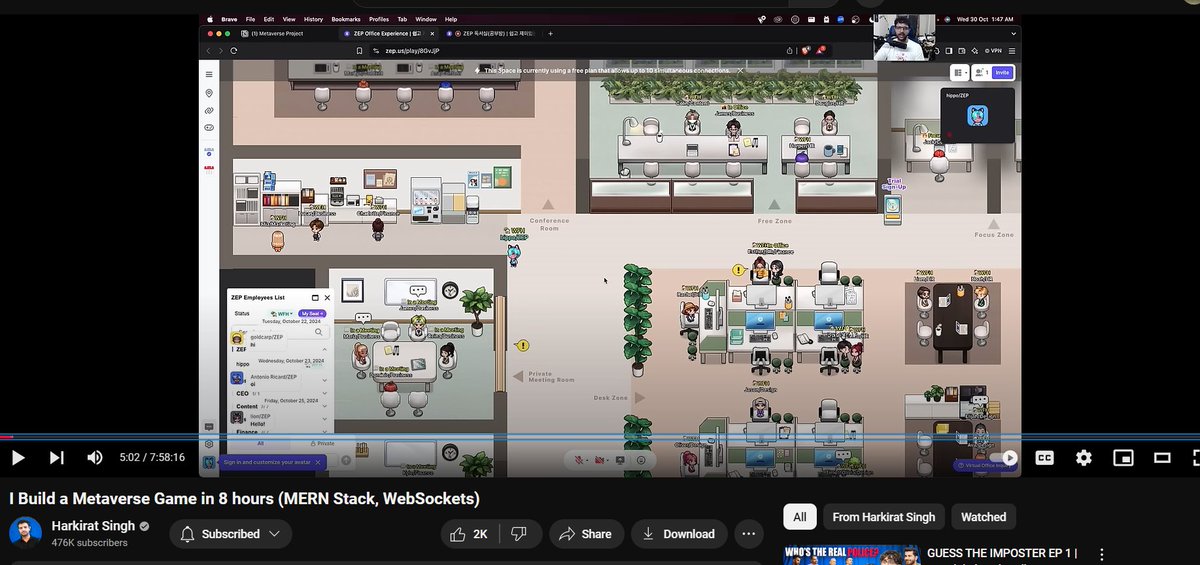Toggle the autoplay switch
1200x565 pixels.
point(1005,458)
